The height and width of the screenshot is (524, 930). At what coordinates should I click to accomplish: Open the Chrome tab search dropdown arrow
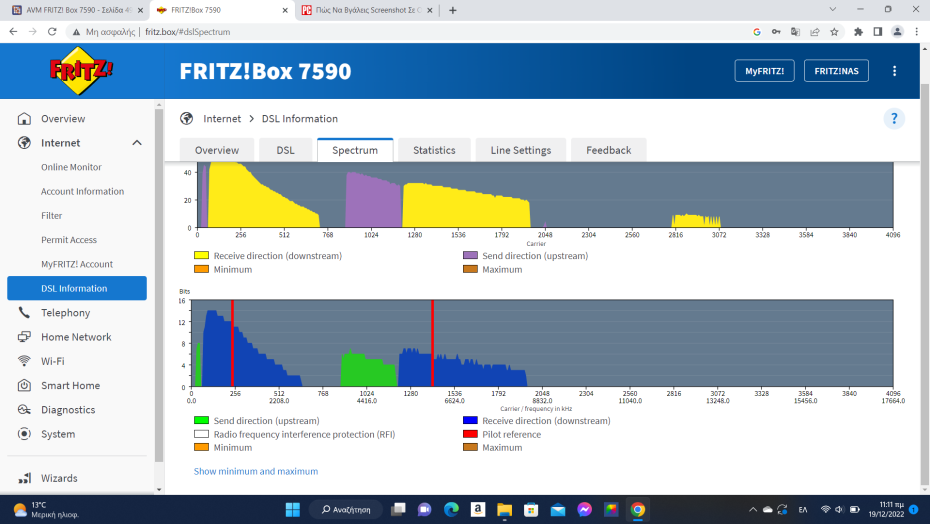click(833, 9)
